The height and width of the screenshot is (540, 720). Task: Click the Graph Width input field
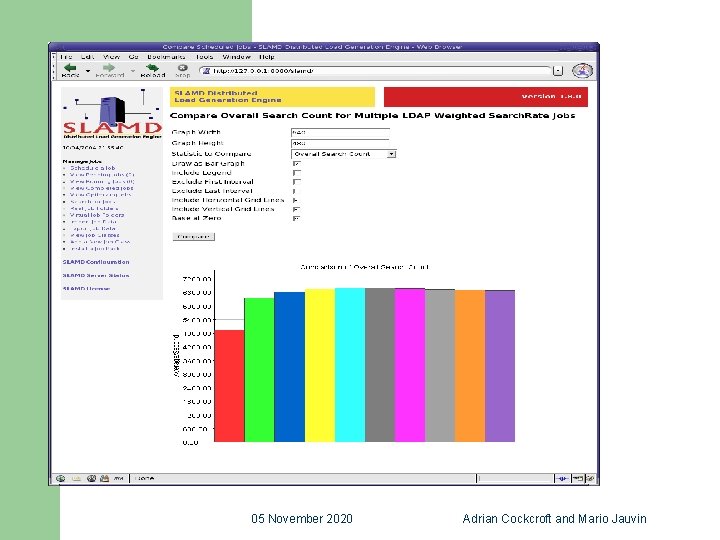pos(340,132)
